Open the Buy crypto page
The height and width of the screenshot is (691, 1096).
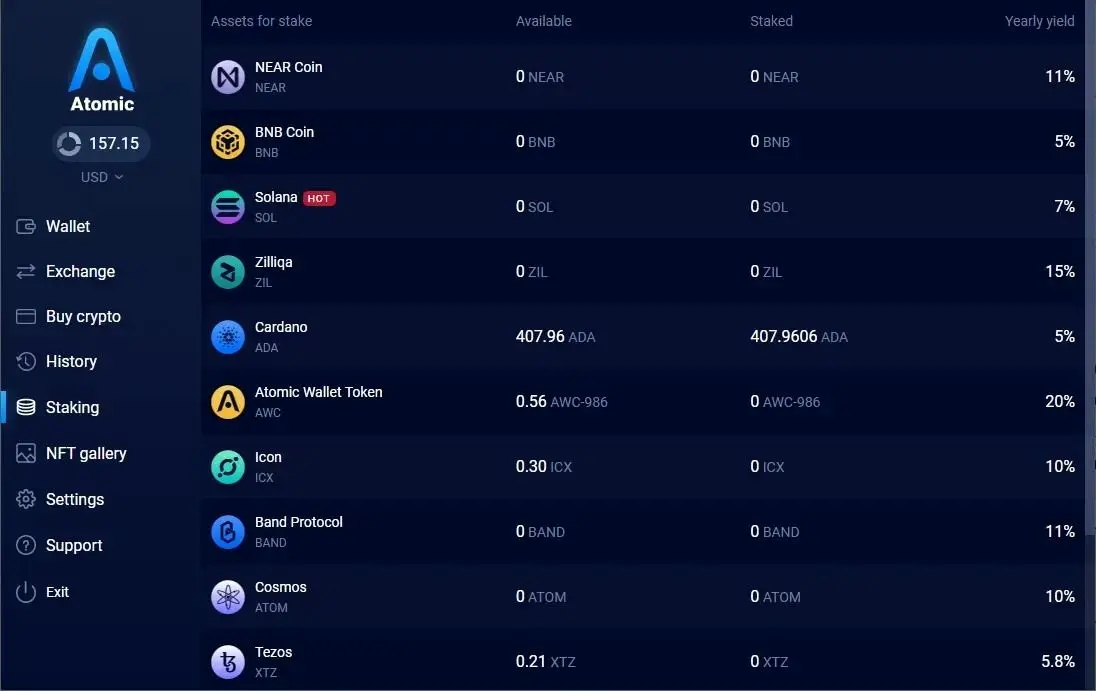83,317
